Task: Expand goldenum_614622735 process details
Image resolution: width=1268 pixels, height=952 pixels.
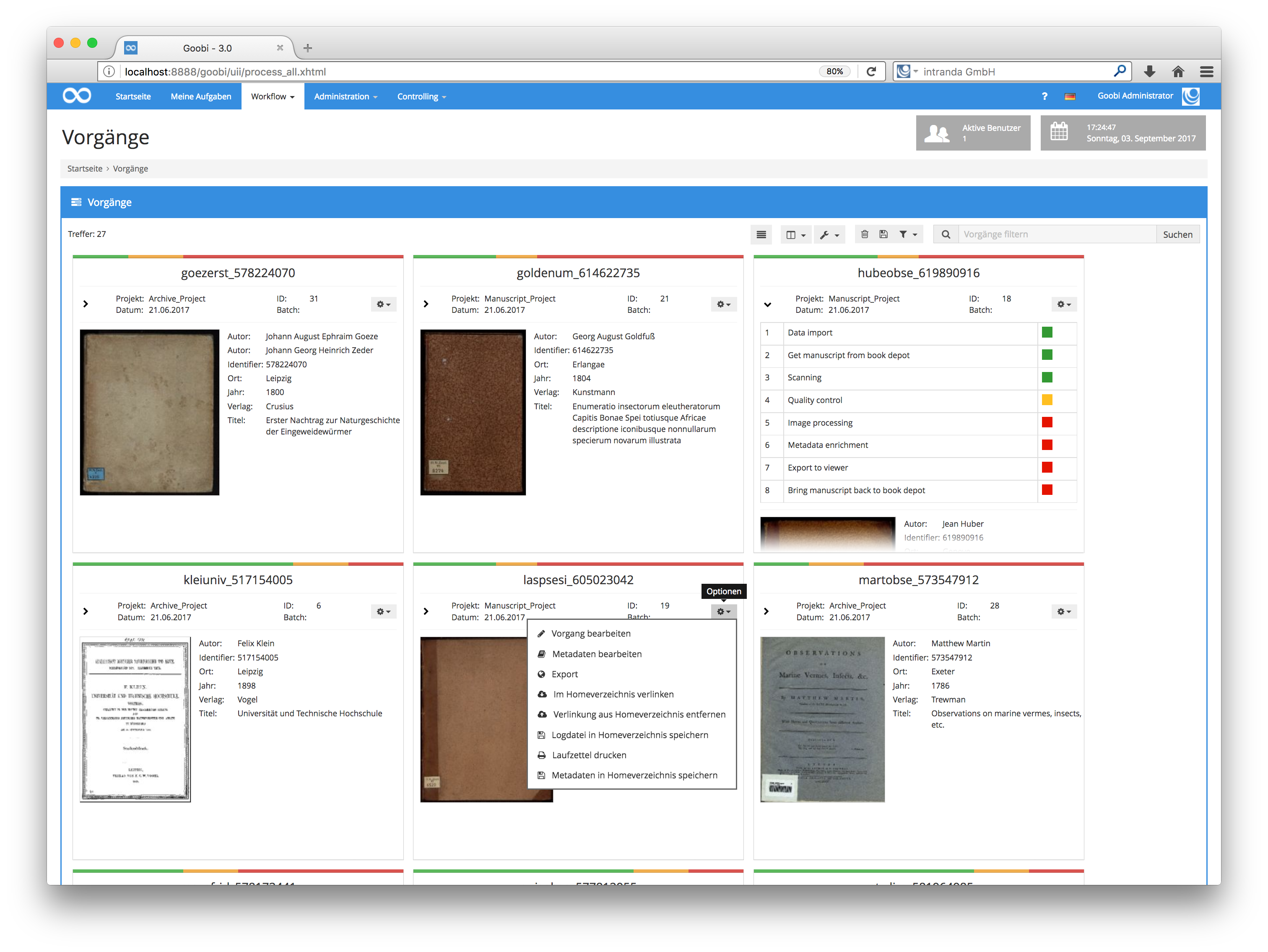Action: (426, 304)
